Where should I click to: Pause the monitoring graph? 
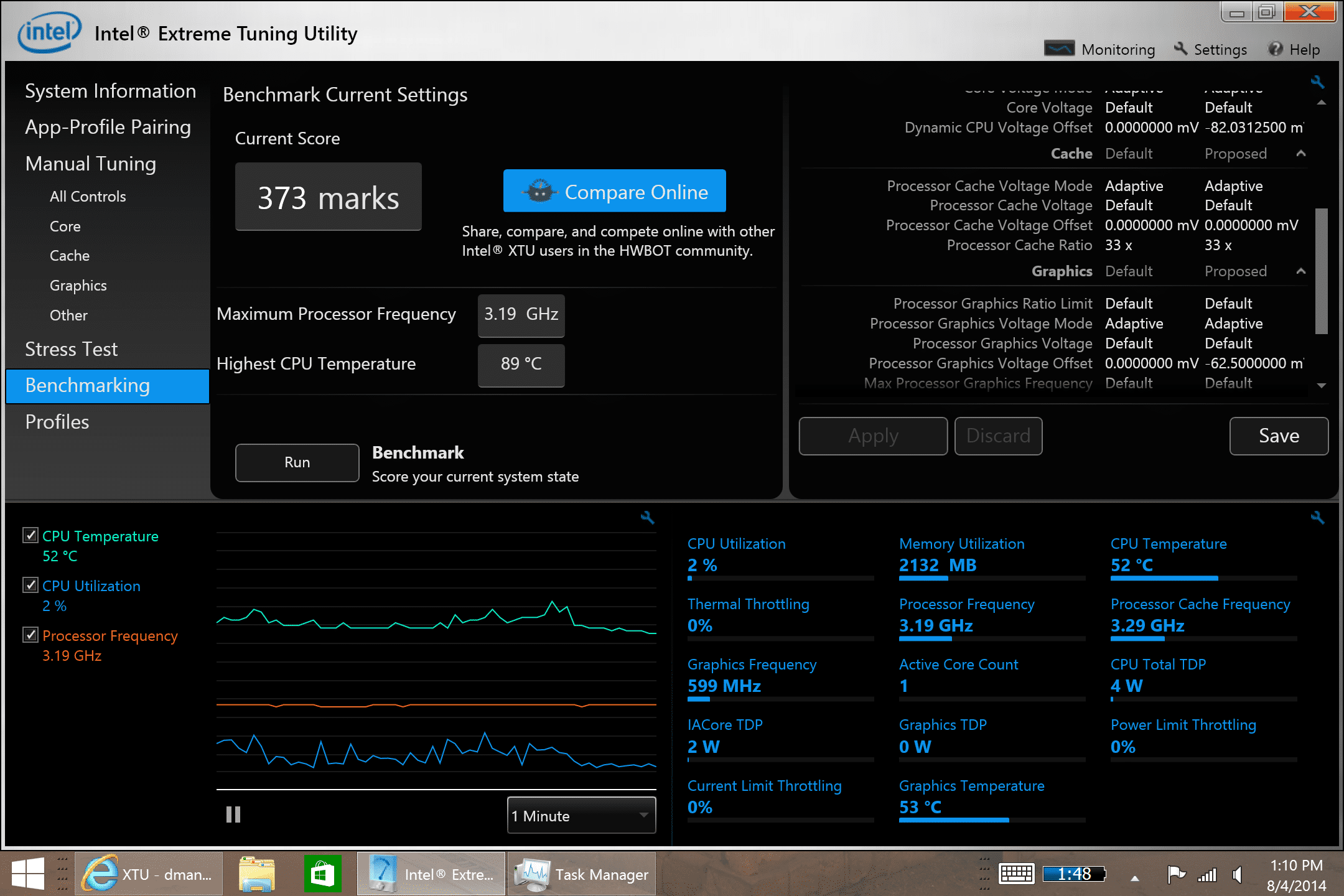point(233,814)
